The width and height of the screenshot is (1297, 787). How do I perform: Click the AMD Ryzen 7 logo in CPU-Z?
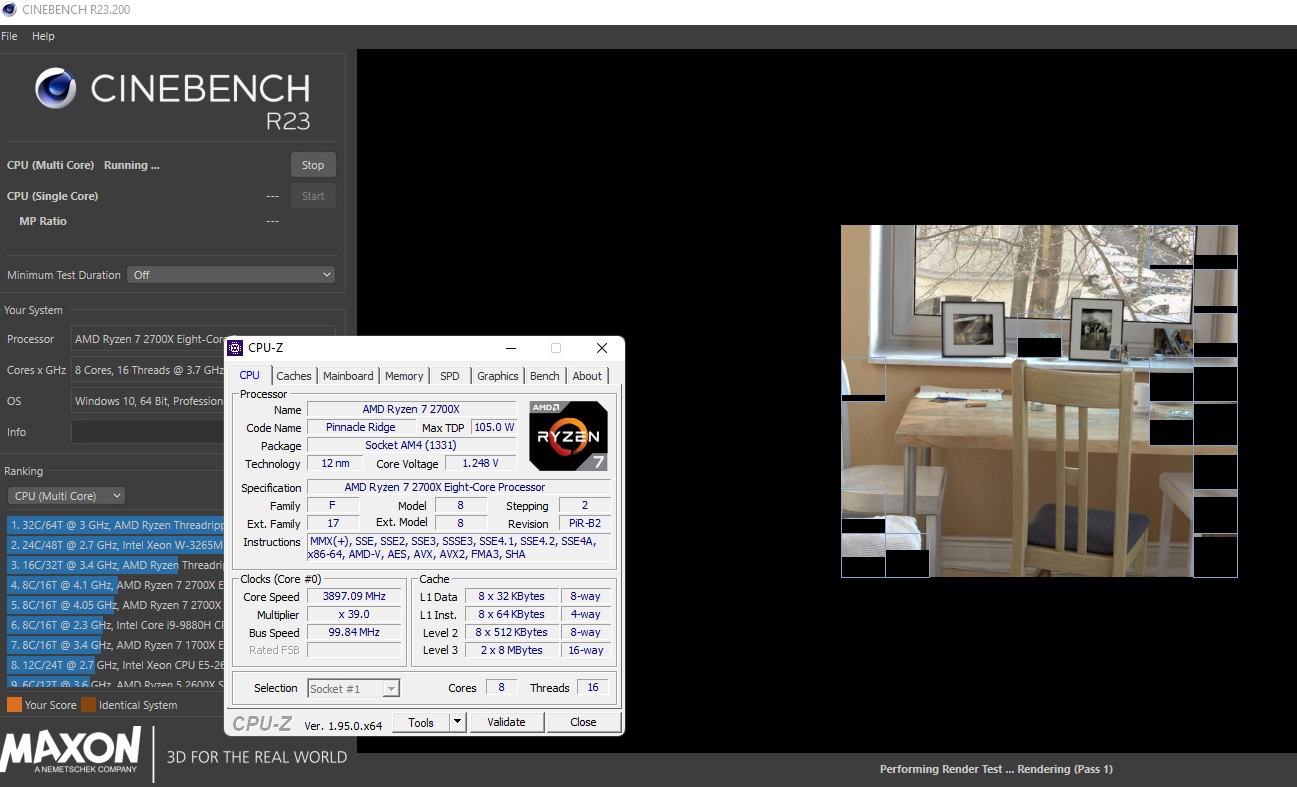[568, 436]
